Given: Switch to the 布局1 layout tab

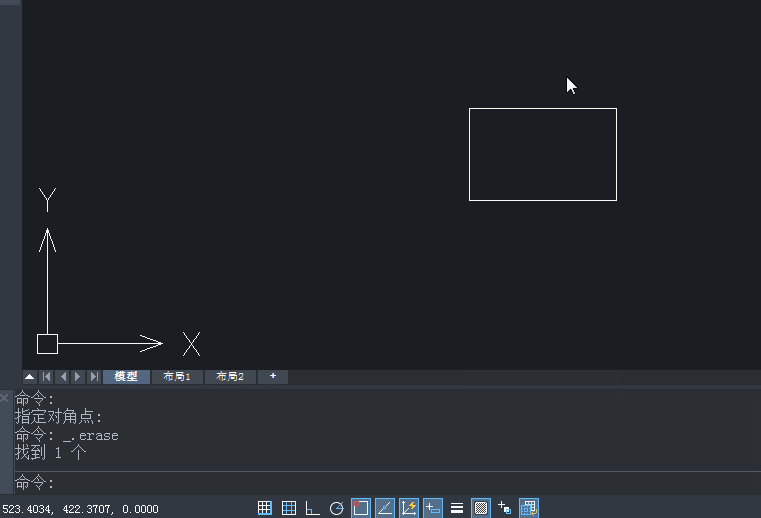Looking at the screenshot, I should 177,377.
